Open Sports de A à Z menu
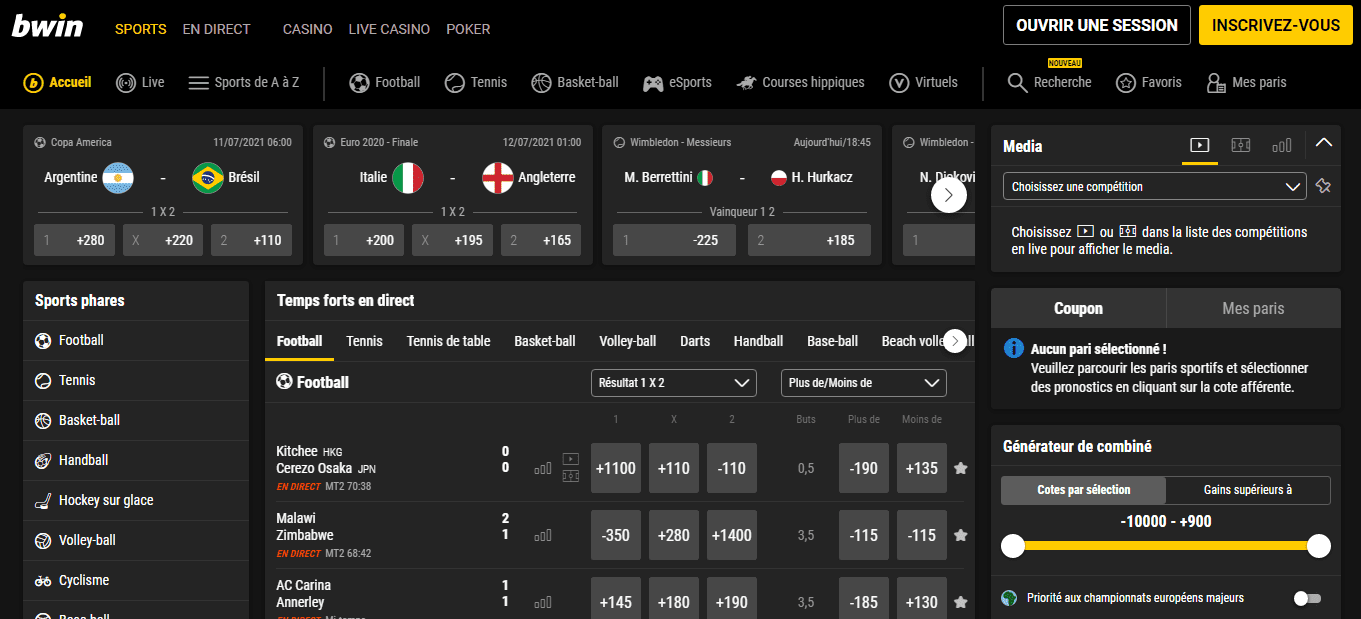 click(x=244, y=83)
